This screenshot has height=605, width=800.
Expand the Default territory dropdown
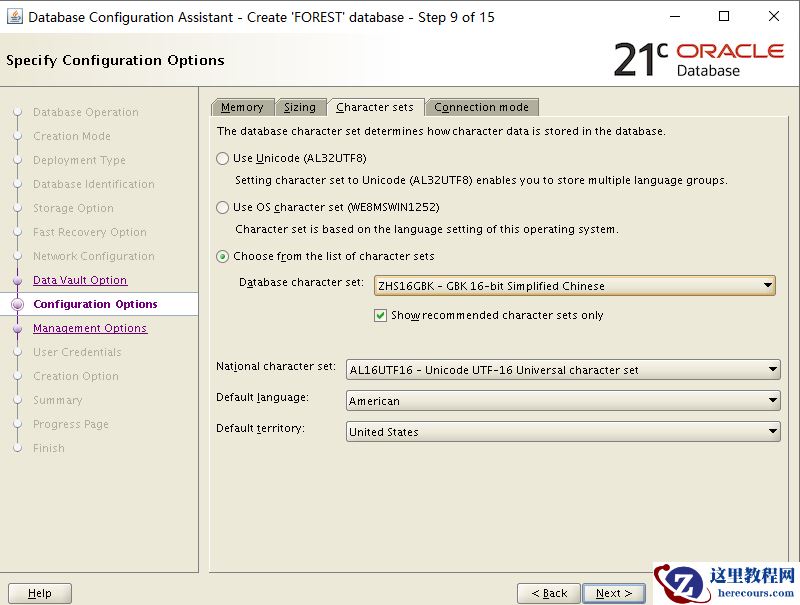563,432
